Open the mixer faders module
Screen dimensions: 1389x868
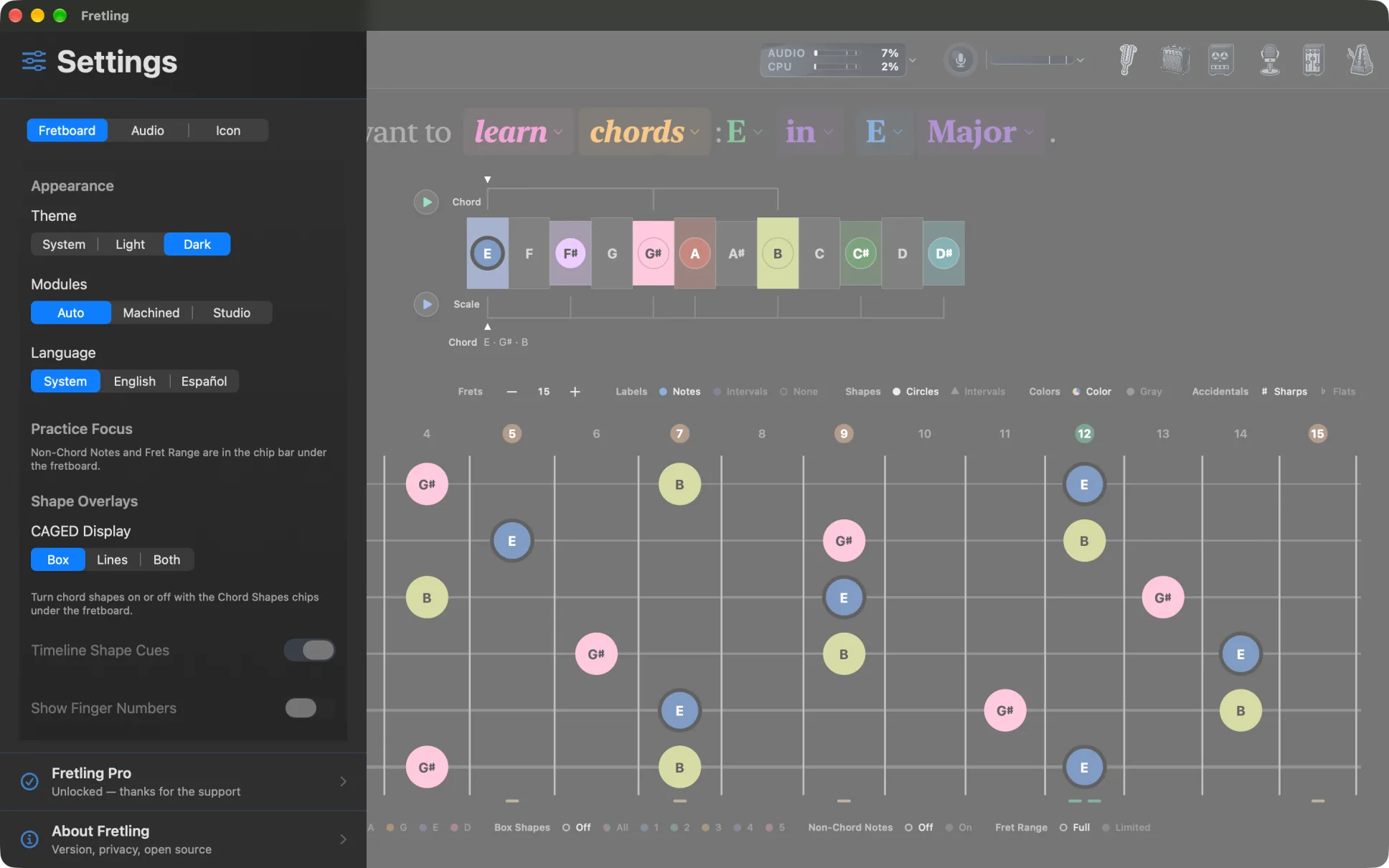(x=1313, y=60)
